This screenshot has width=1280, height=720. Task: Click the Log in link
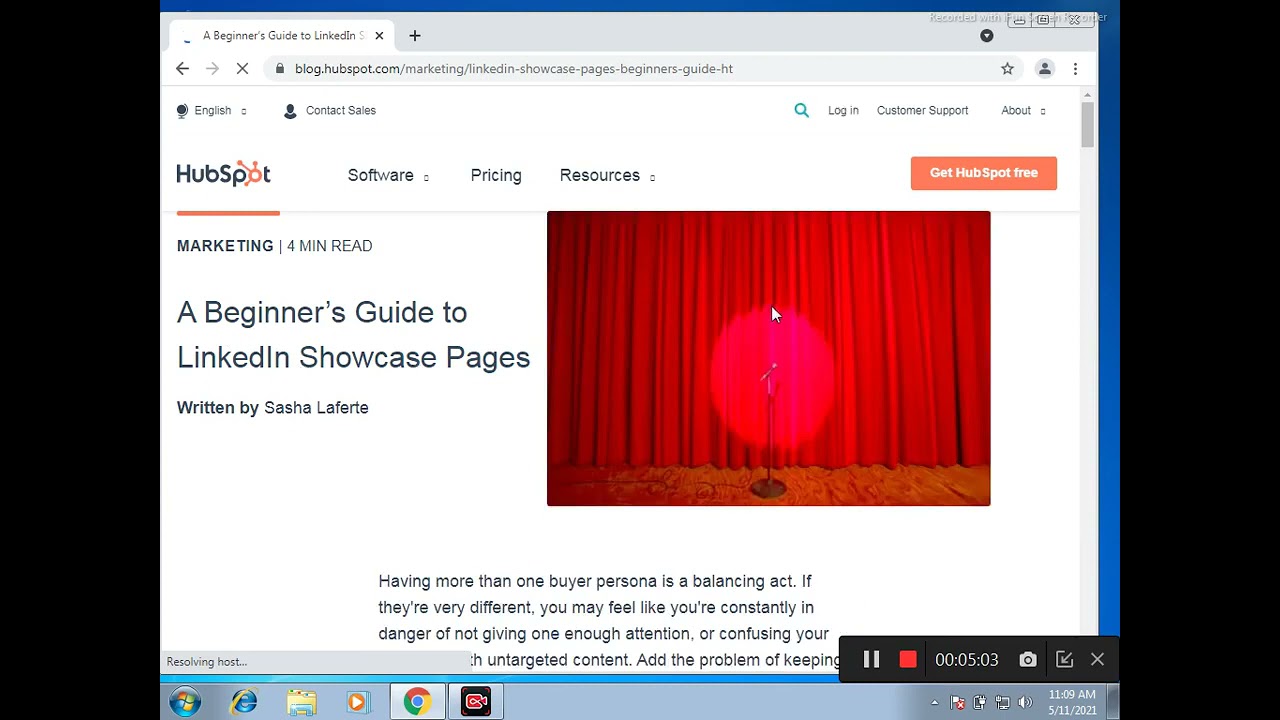[843, 111]
